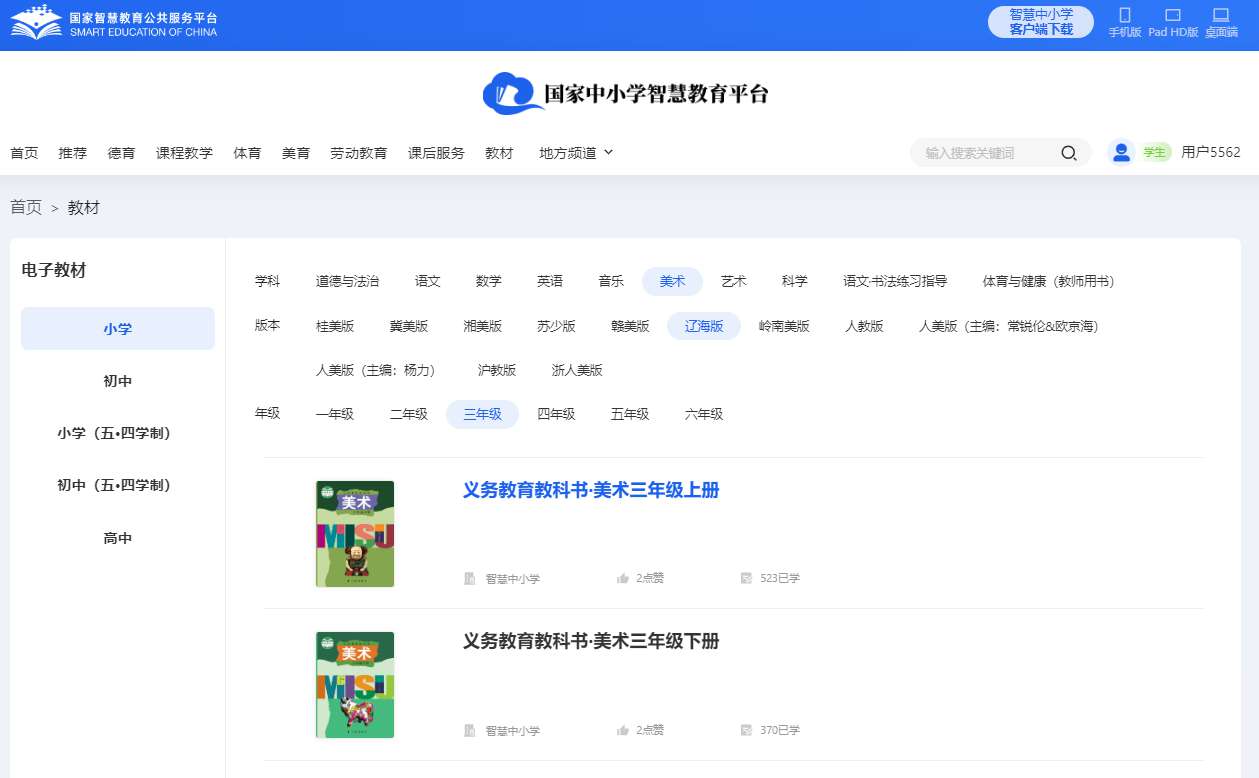Open the 体育 nav item

[x=247, y=153]
